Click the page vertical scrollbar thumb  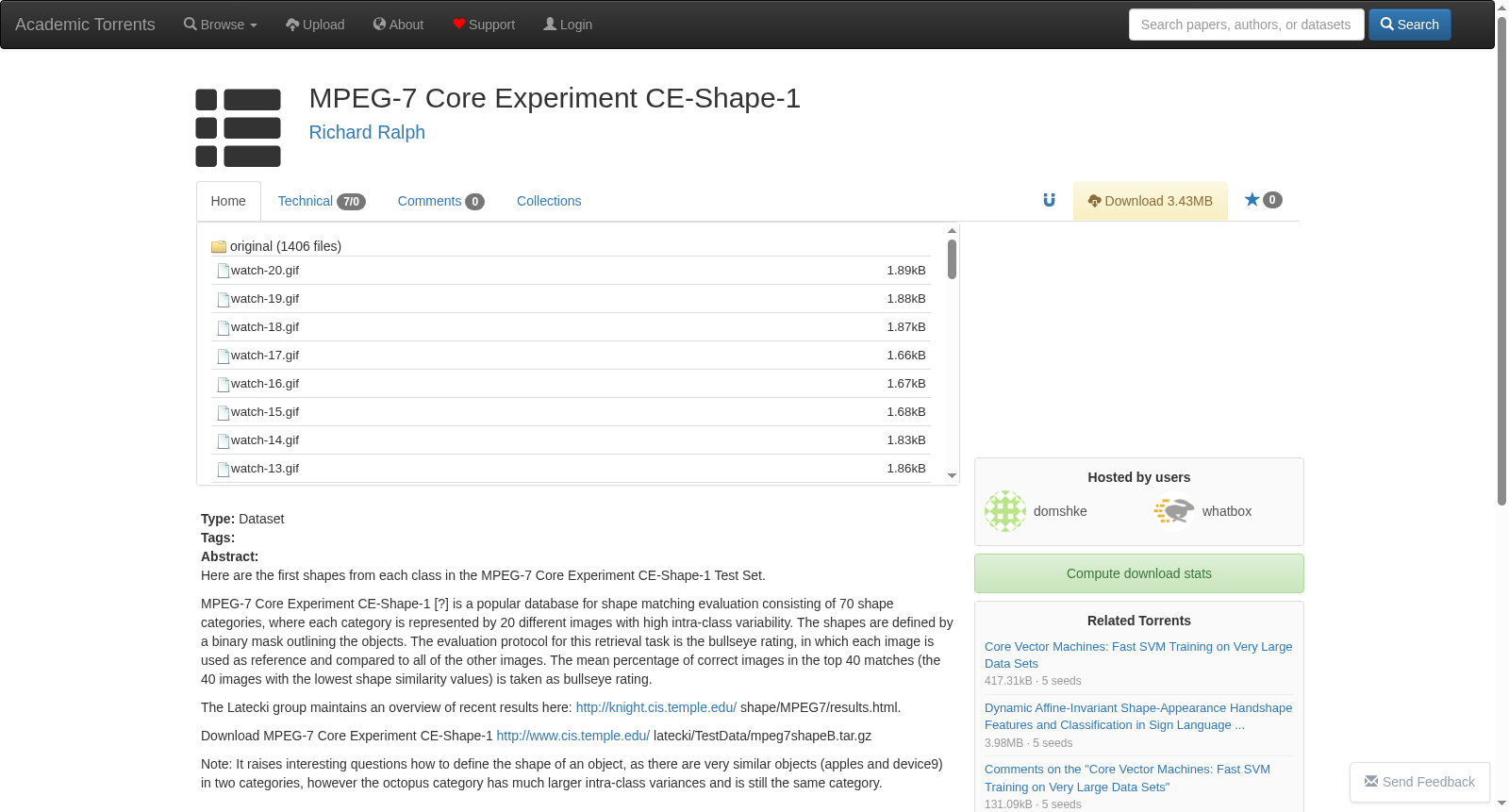click(1502, 259)
